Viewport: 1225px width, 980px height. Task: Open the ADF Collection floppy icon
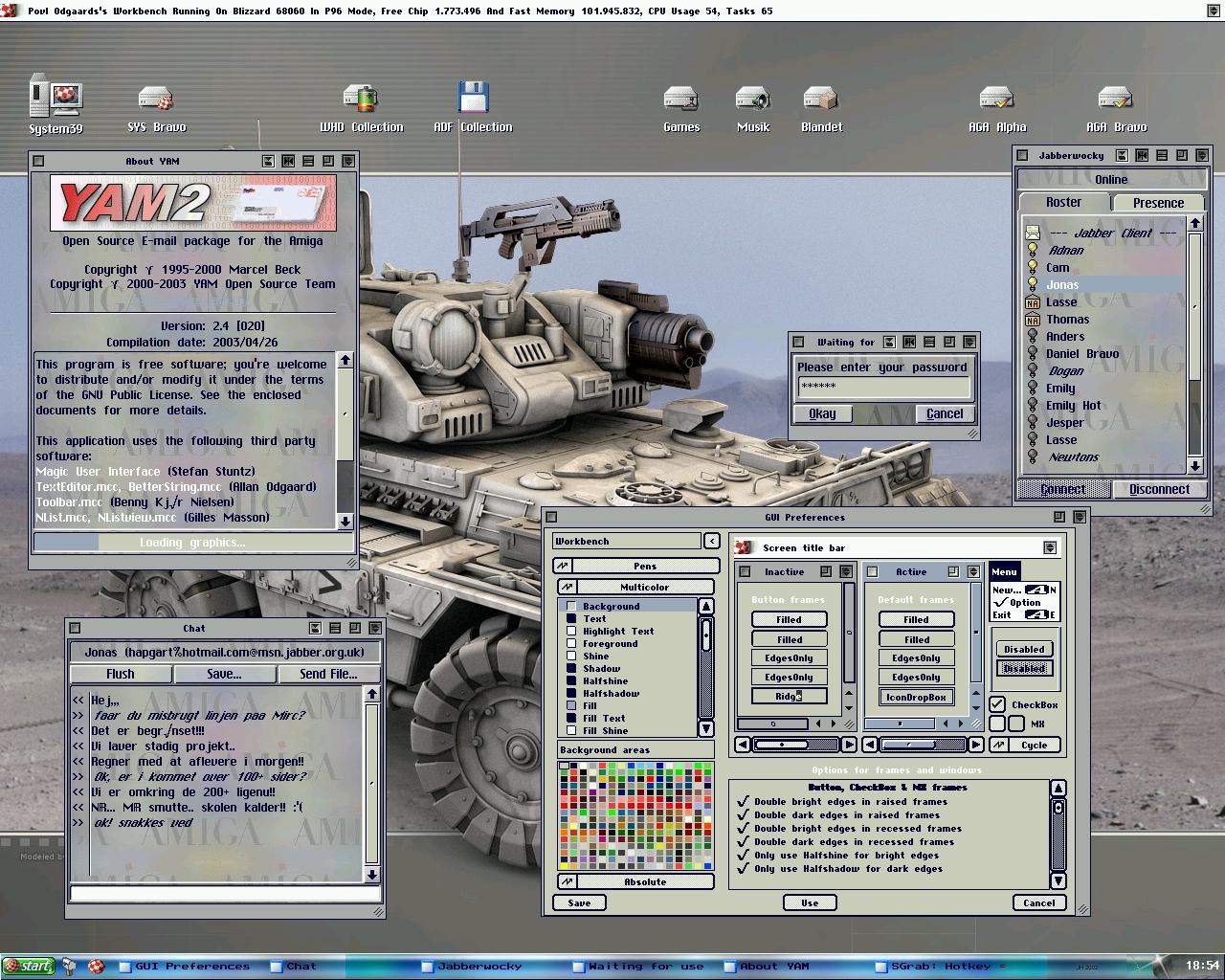[473, 99]
